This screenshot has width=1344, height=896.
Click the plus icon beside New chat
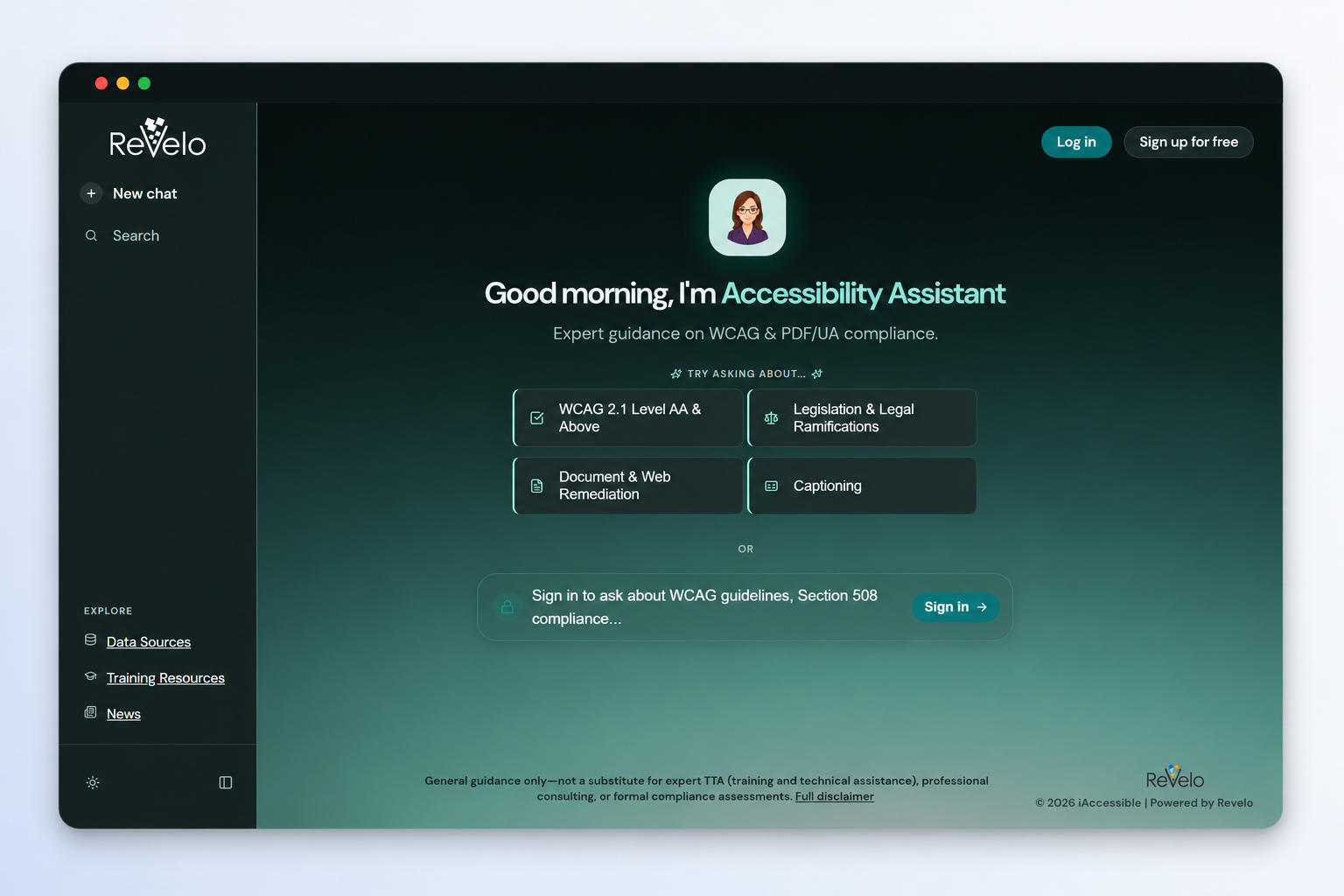click(91, 193)
